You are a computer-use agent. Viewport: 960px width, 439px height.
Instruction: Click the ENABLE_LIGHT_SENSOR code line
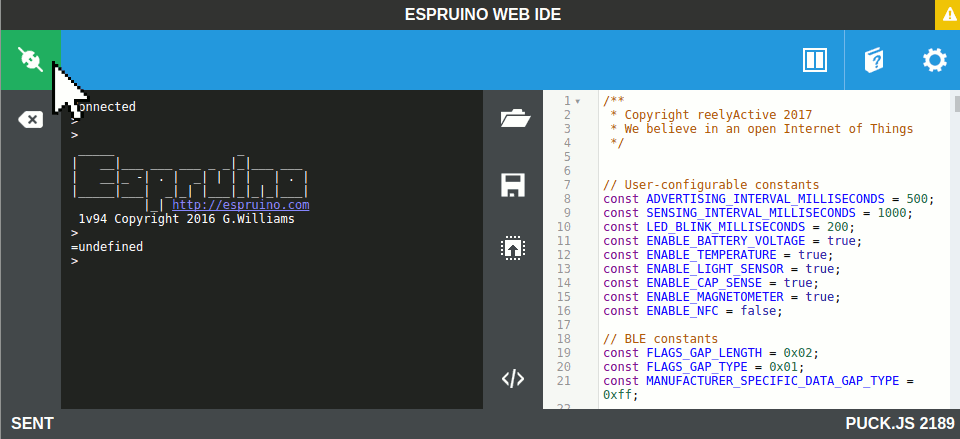722,269
